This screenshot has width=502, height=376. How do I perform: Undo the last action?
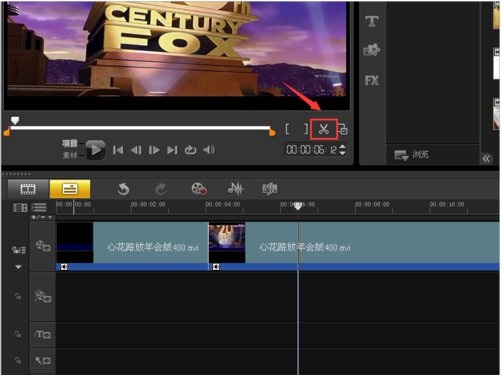tap(123, 189)
